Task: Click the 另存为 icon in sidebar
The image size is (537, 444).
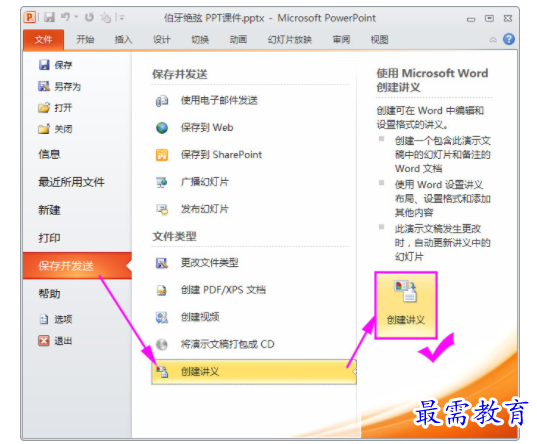Action: 44,86
